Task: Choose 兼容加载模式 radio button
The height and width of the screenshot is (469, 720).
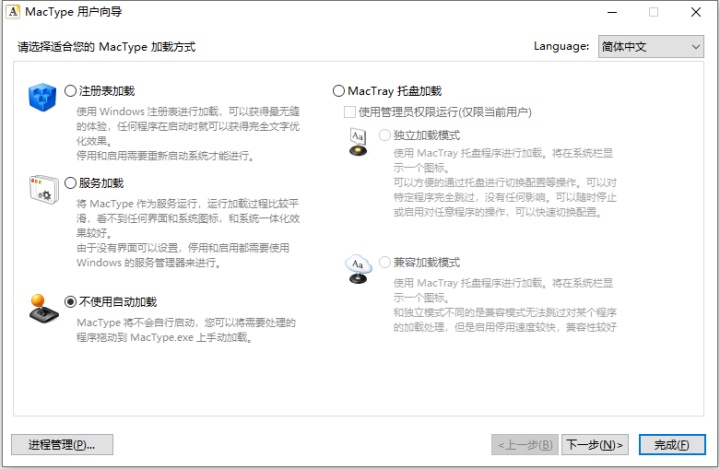Action: coord(385,262)
